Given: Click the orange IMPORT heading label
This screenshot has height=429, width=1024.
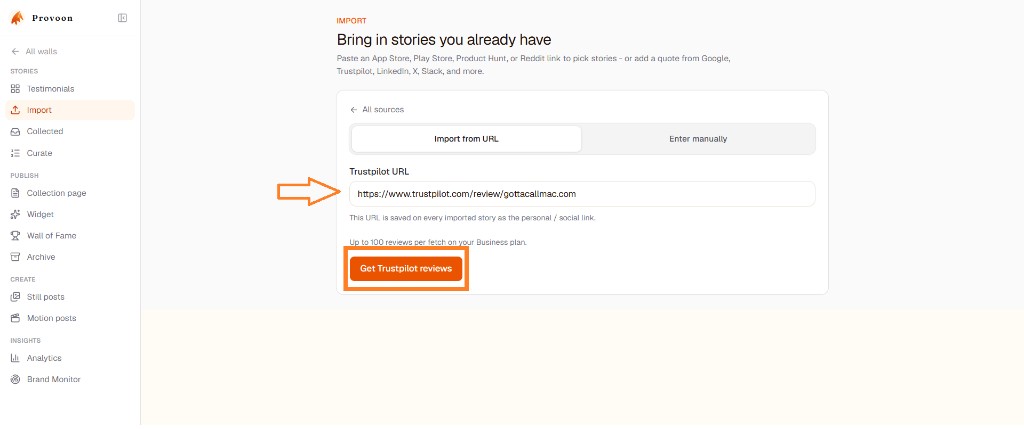Looking at the screenshot, I should click(351, 21).
